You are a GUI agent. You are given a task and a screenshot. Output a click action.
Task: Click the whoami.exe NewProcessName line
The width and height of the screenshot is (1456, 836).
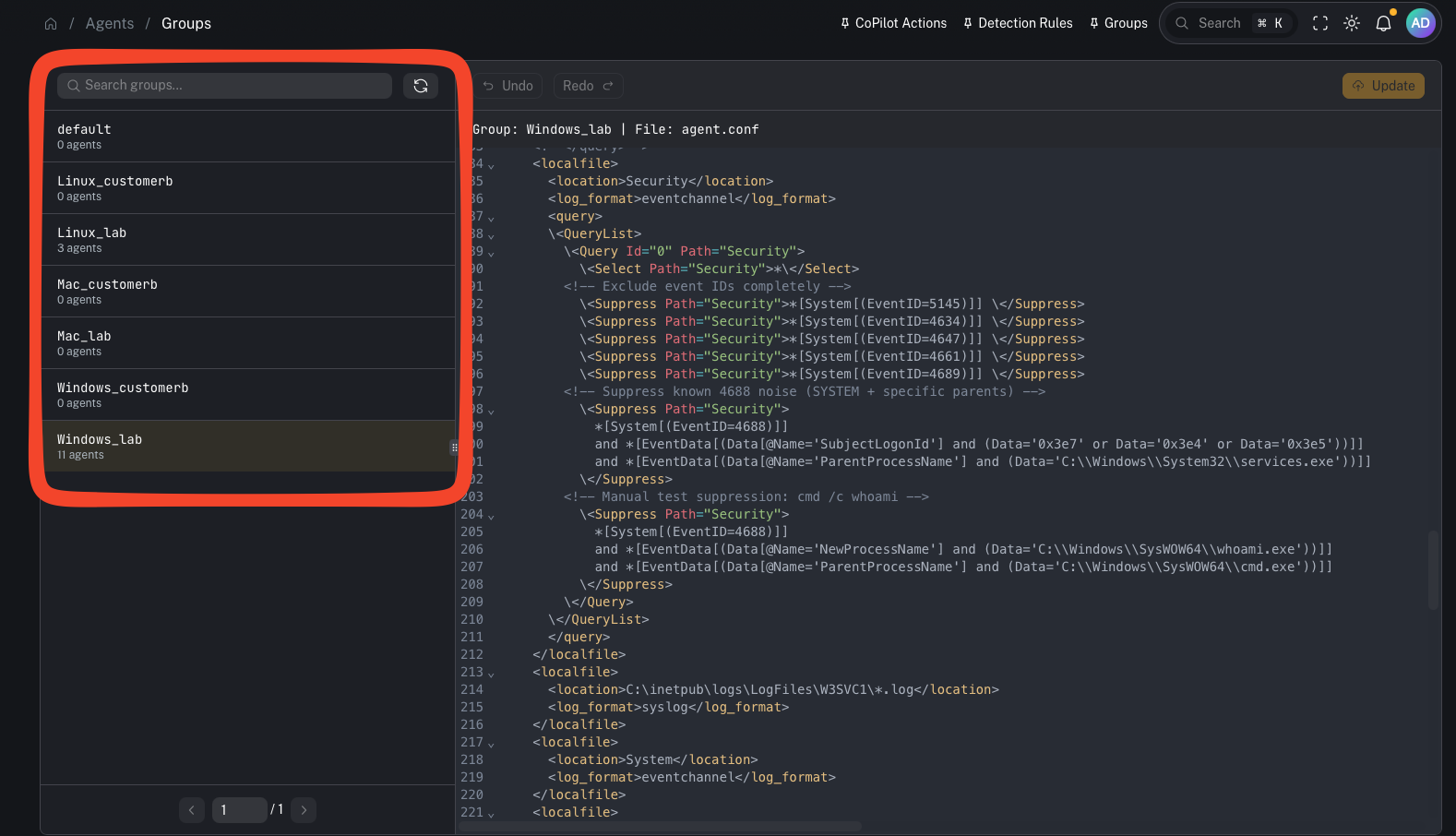(x=963, y=549)
